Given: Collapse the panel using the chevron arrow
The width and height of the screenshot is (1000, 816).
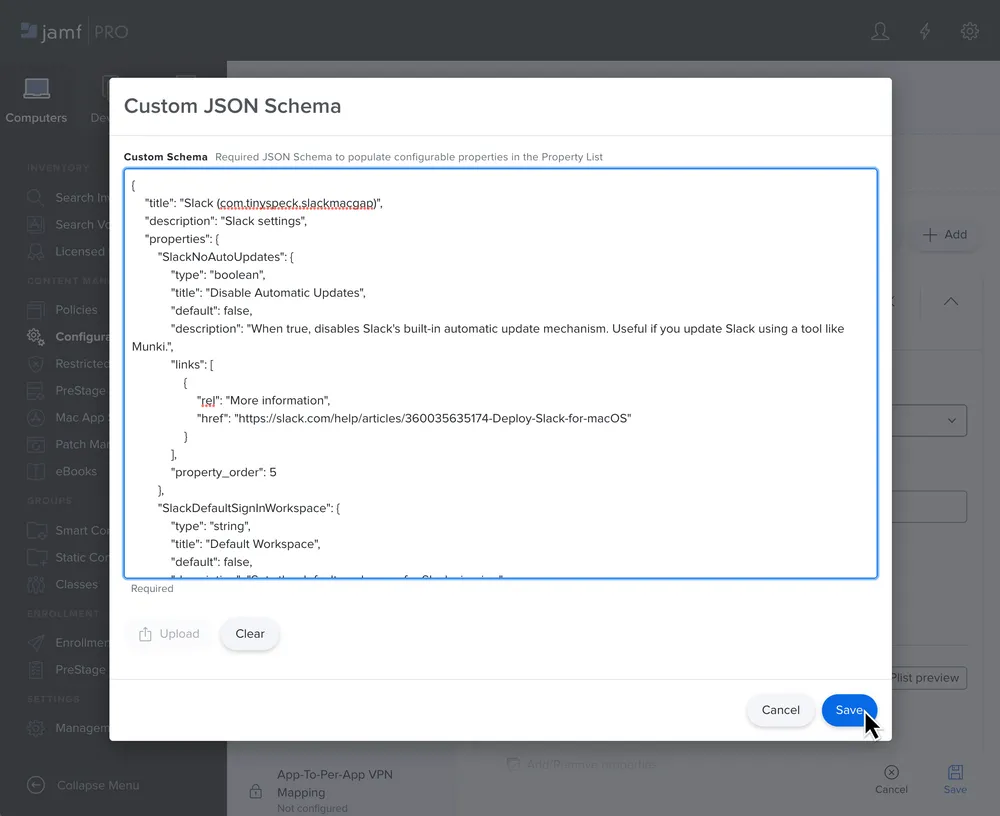Looking at the screenshot, I should tap(949, 301).
